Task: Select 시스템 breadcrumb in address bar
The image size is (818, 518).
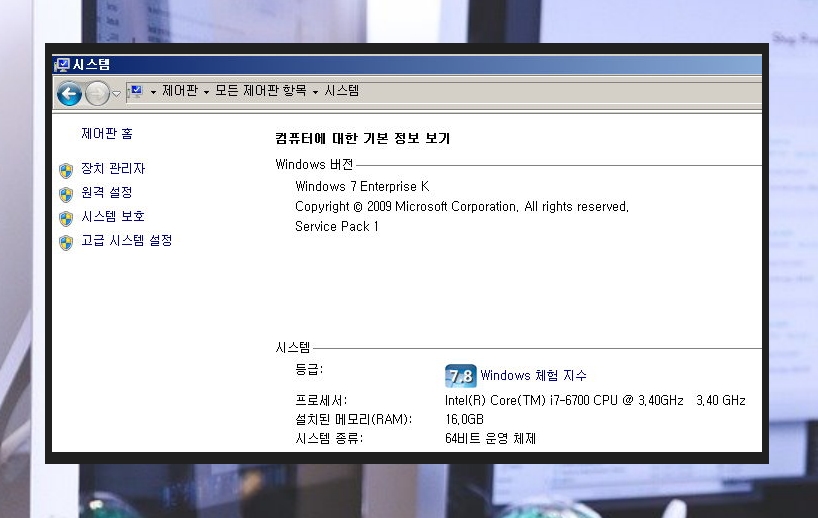Action: click(342, 91)
